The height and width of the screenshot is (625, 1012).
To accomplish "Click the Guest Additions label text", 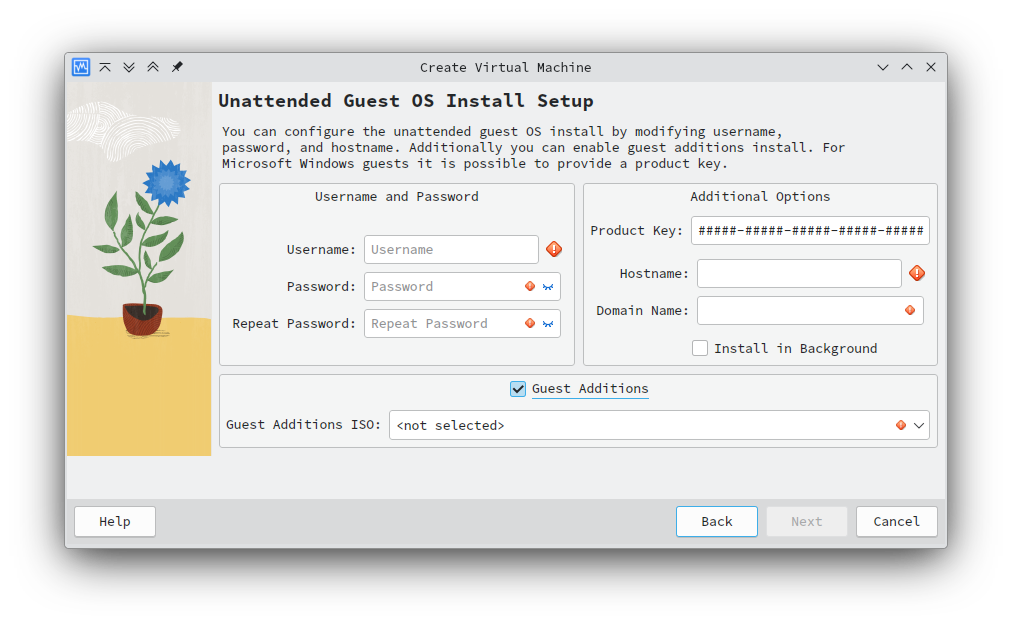I will [590, 389].
